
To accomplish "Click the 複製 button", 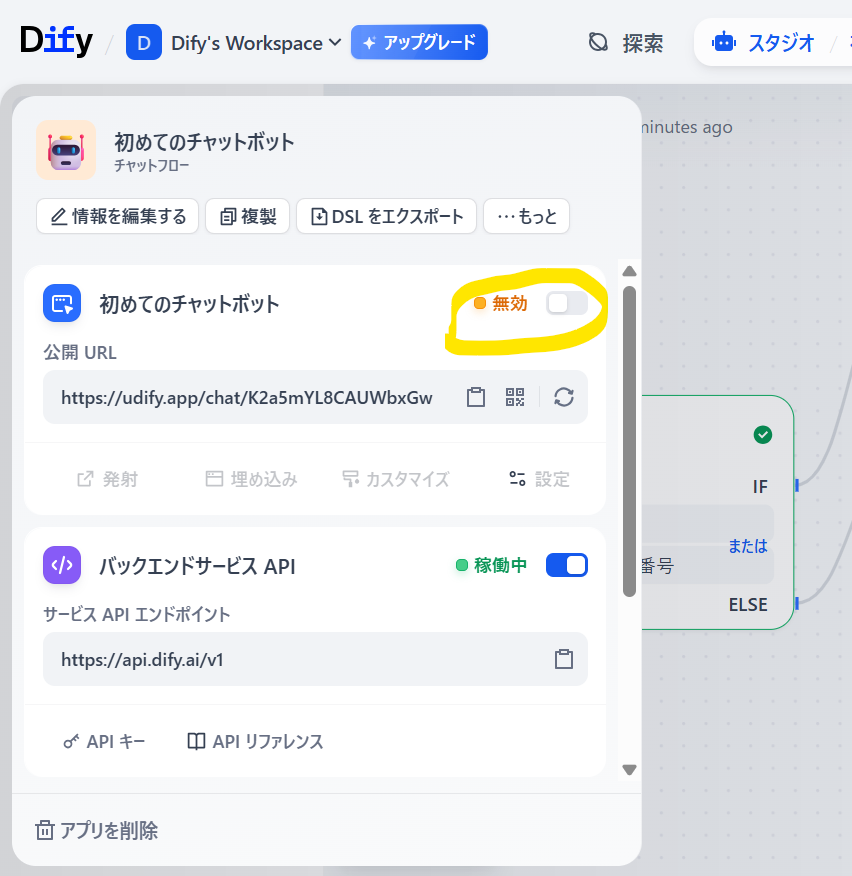I will coord(247,216).
